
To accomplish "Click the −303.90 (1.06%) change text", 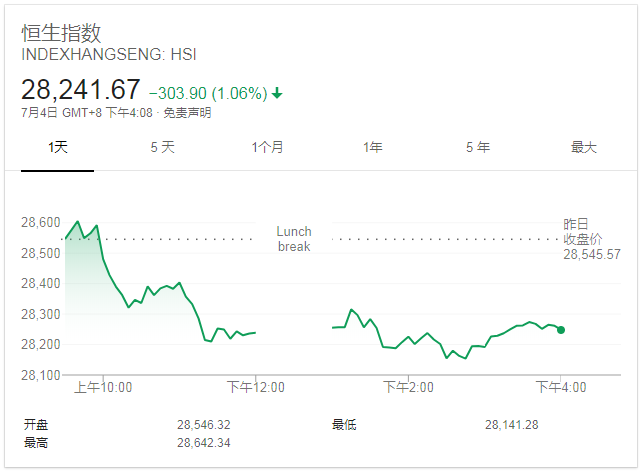I will pos(208,93).
